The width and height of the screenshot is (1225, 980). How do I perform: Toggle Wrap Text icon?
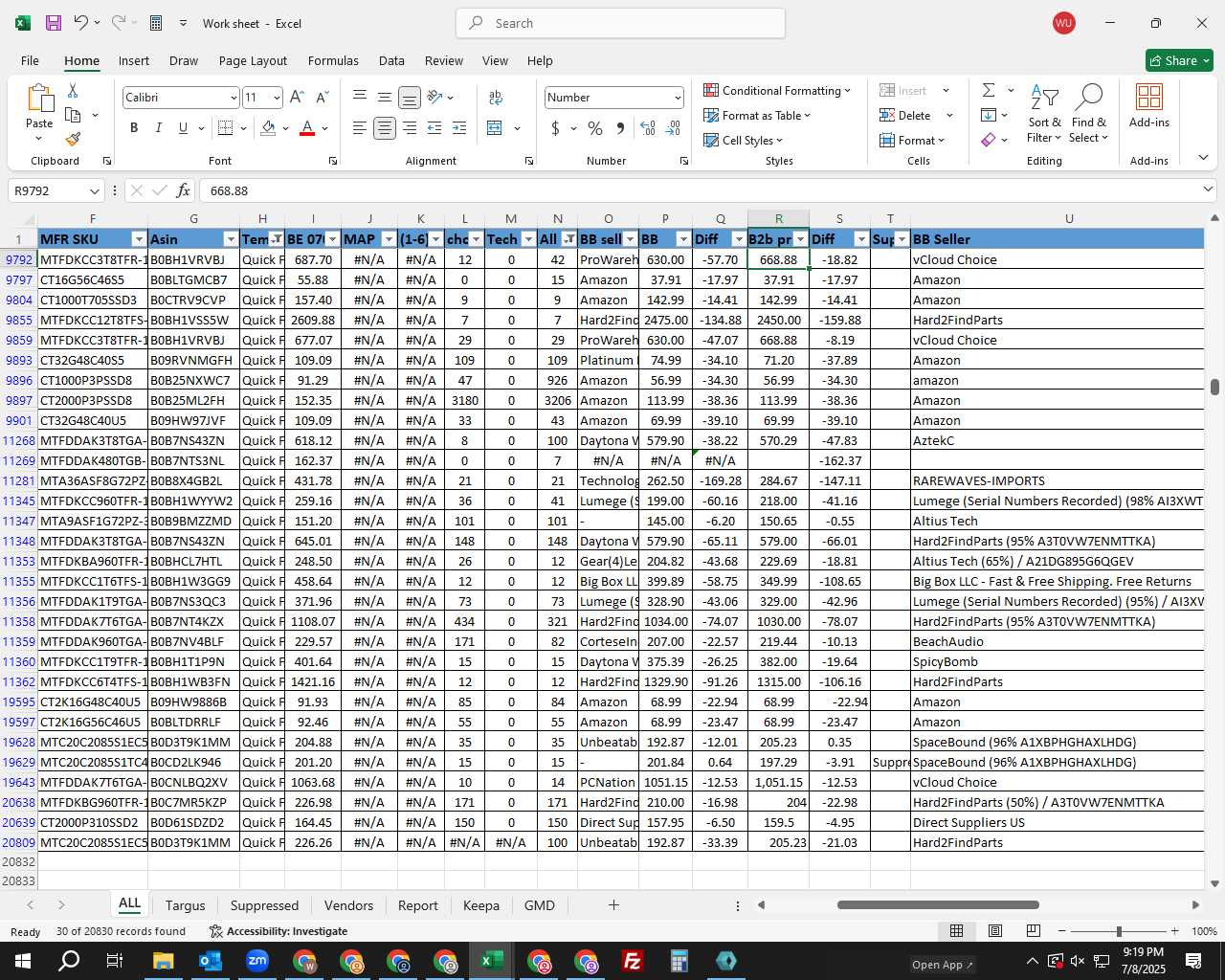click(x=496, y=97)
